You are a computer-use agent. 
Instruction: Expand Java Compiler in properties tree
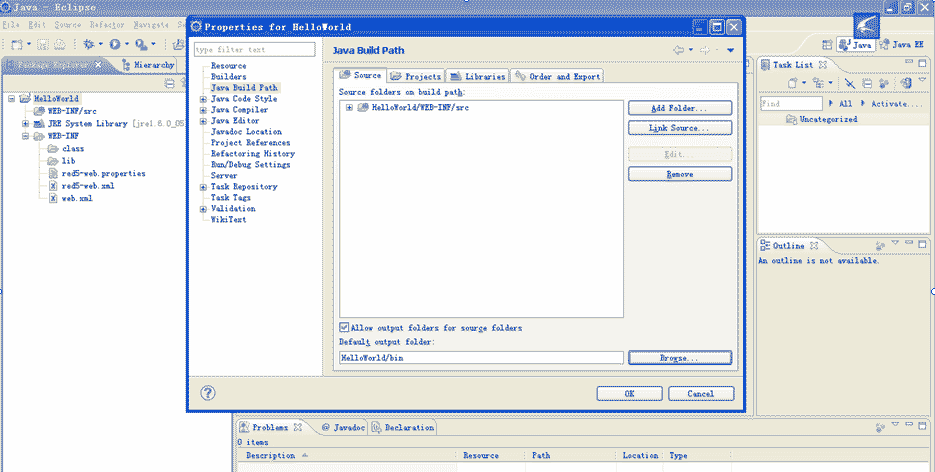point(203,110)
